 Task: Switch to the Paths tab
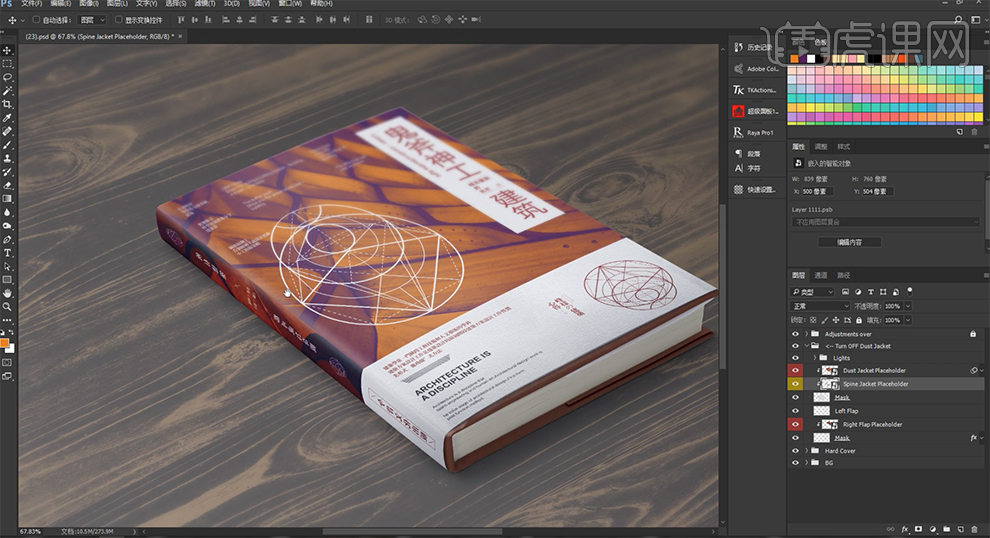tap(844, 275)
